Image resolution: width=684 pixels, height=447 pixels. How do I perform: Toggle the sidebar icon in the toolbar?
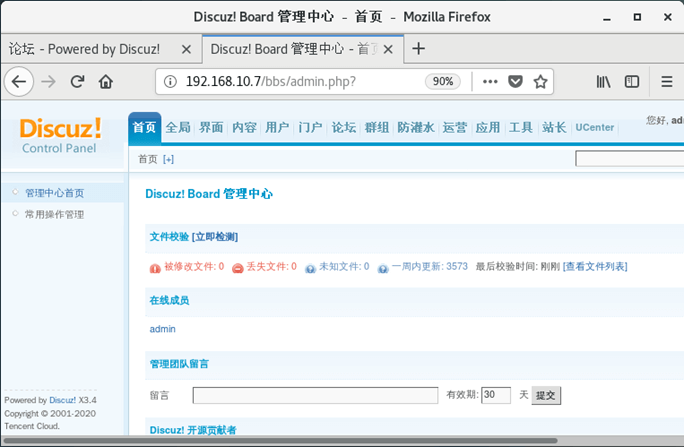pos(632,82)
